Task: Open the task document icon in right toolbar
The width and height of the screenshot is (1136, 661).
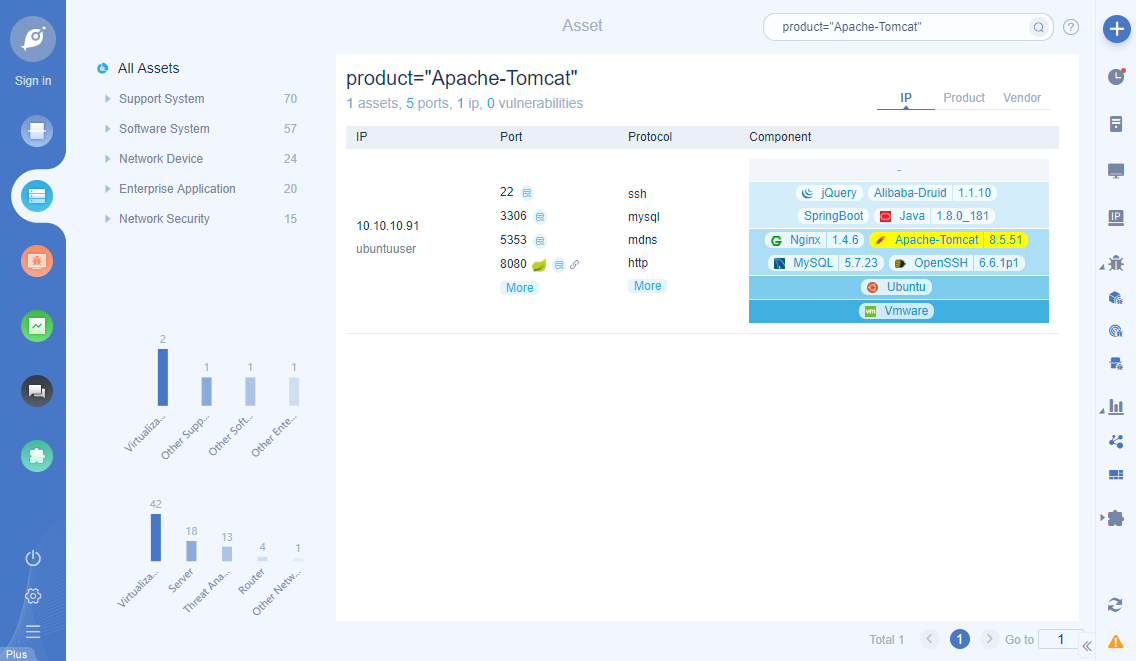Action: pos(1116,124)
